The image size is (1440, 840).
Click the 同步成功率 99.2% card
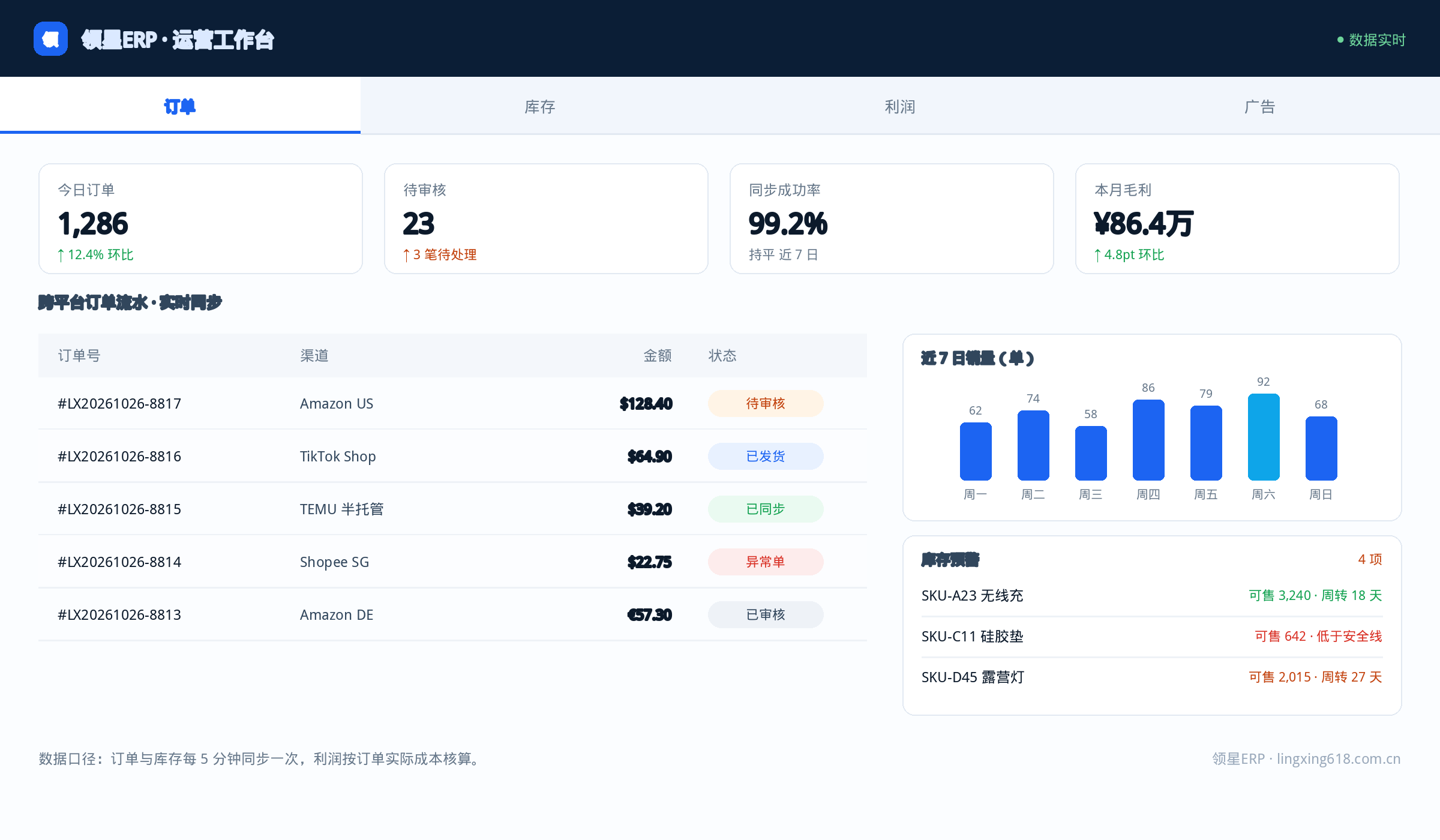click(892, 218)
